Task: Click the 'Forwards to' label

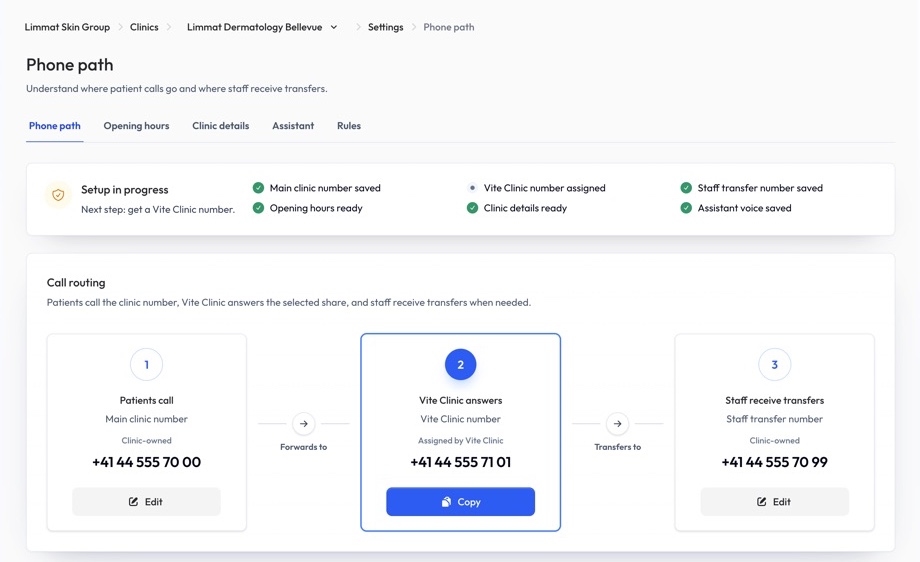Action: tap(303, 447)
